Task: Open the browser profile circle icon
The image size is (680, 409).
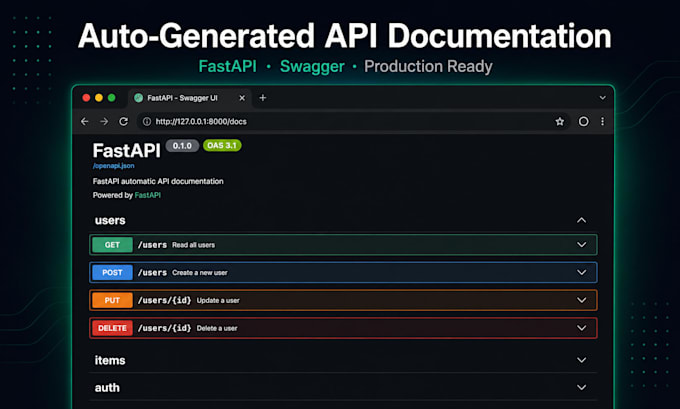Action: pyautogui.click(x=584, y=121)
